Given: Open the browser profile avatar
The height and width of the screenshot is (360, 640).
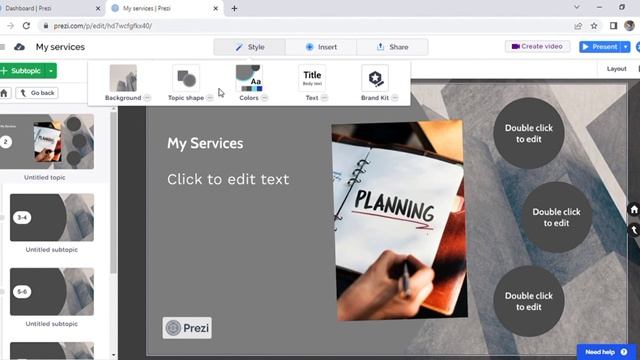Looking at the screenshot, I should point(629,26).
